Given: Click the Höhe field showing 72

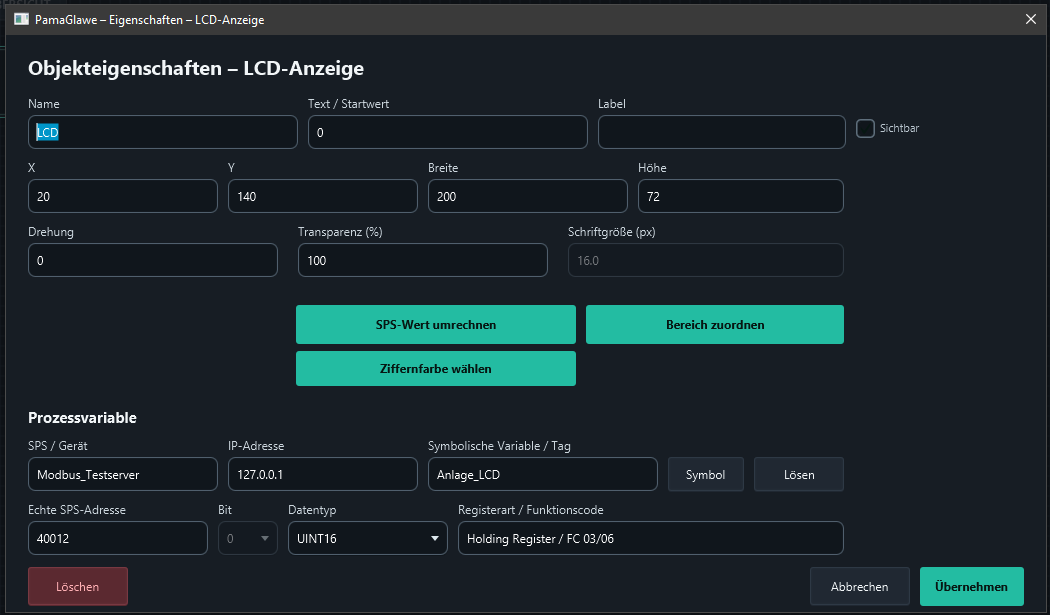Looking at the screenshot, I should 741,196.
